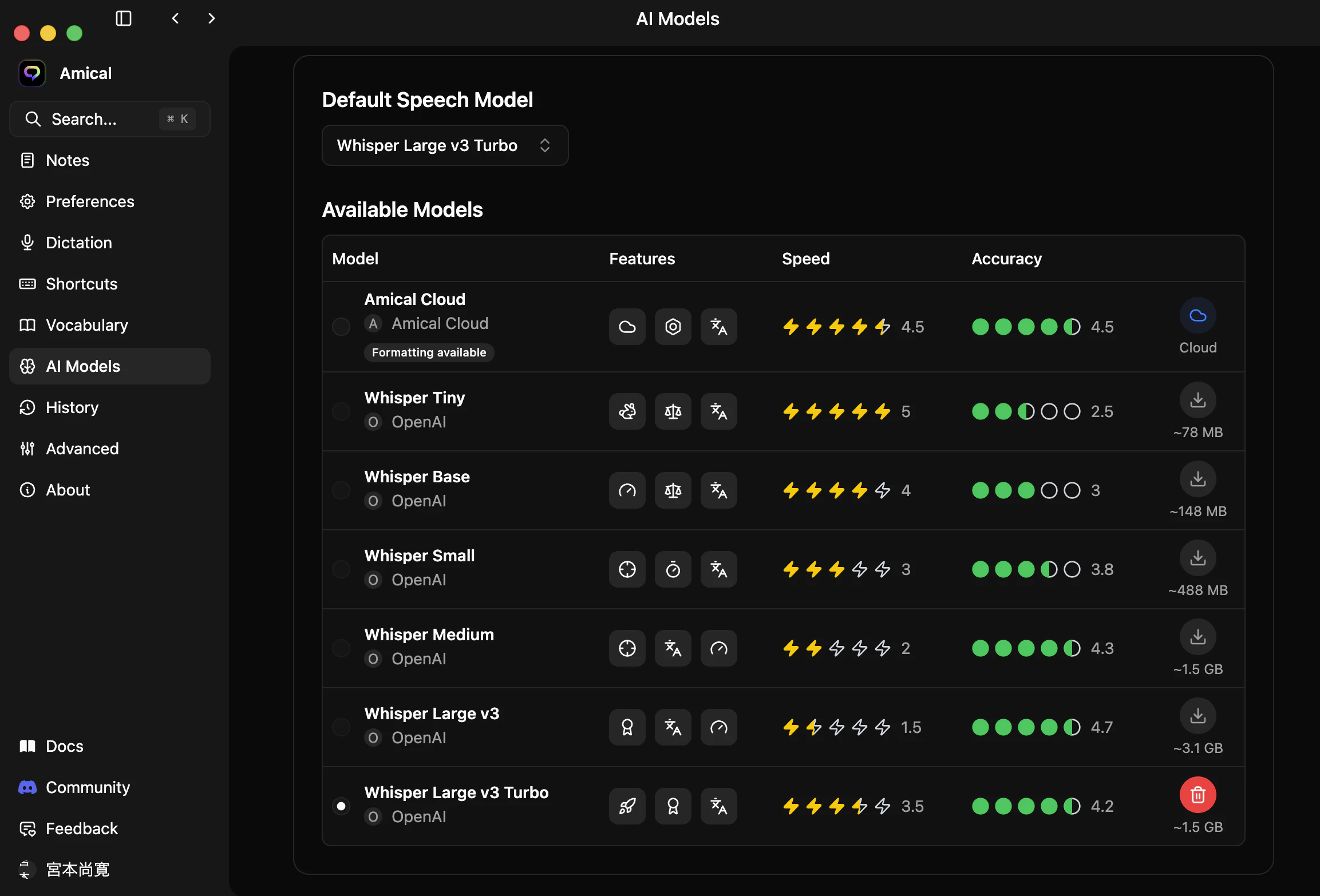Click the 4.7 accuracy rating value
1320x896 pixels.
tap(1102, 727)
